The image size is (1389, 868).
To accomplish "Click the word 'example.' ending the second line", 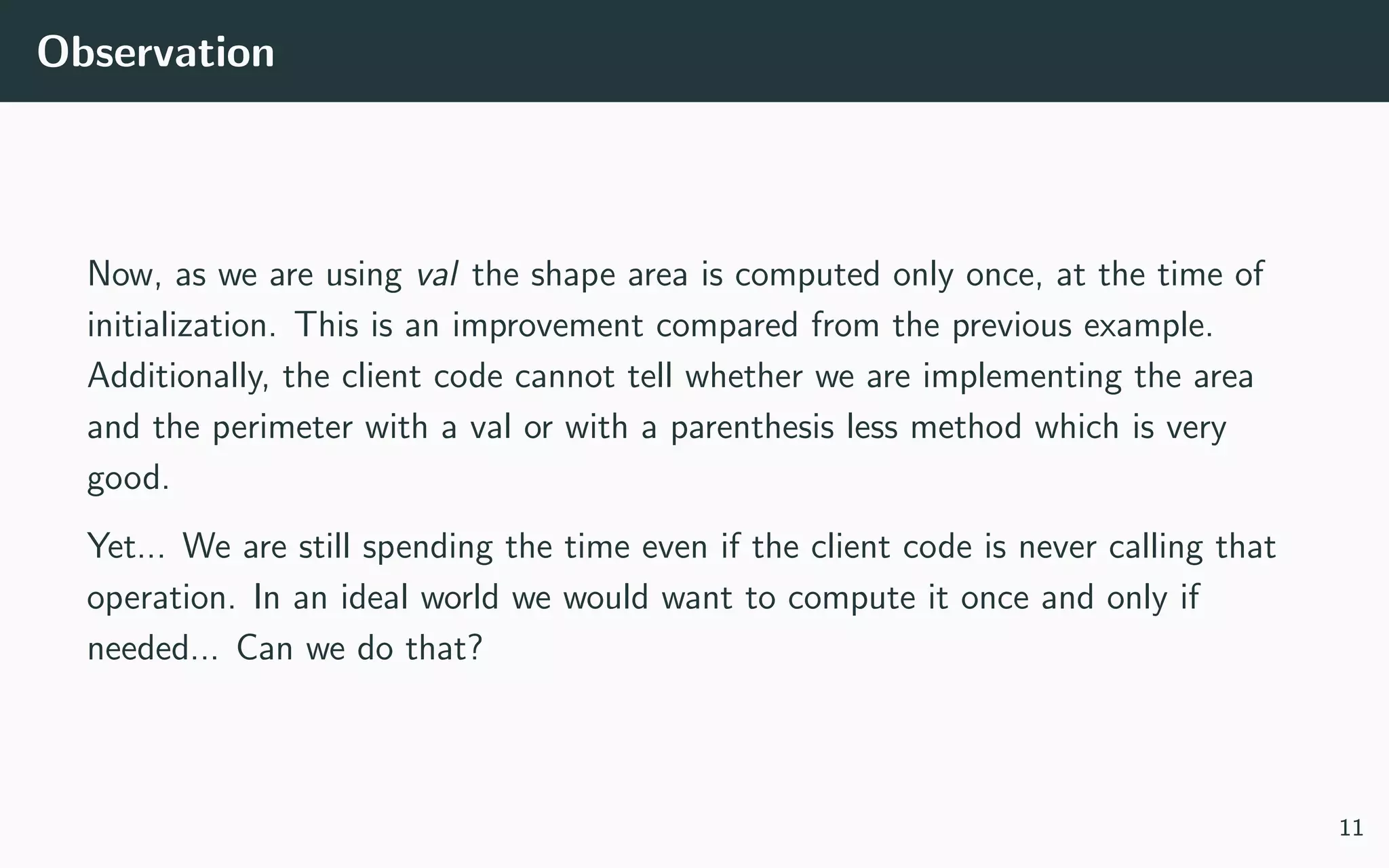I will coord(1148,326).
